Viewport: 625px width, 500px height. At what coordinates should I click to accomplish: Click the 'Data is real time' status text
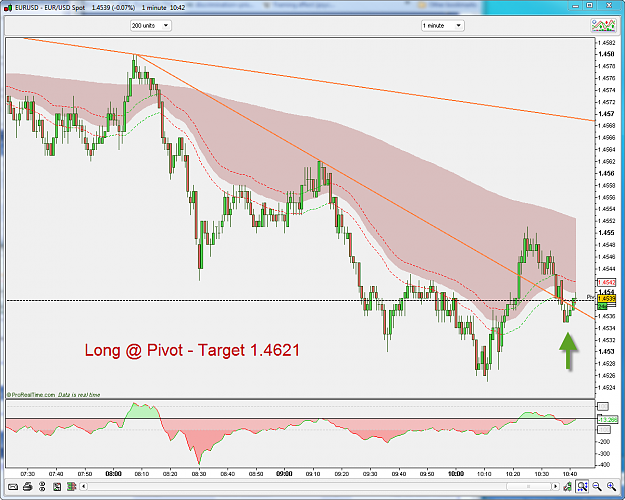click(x=79, y=395)
